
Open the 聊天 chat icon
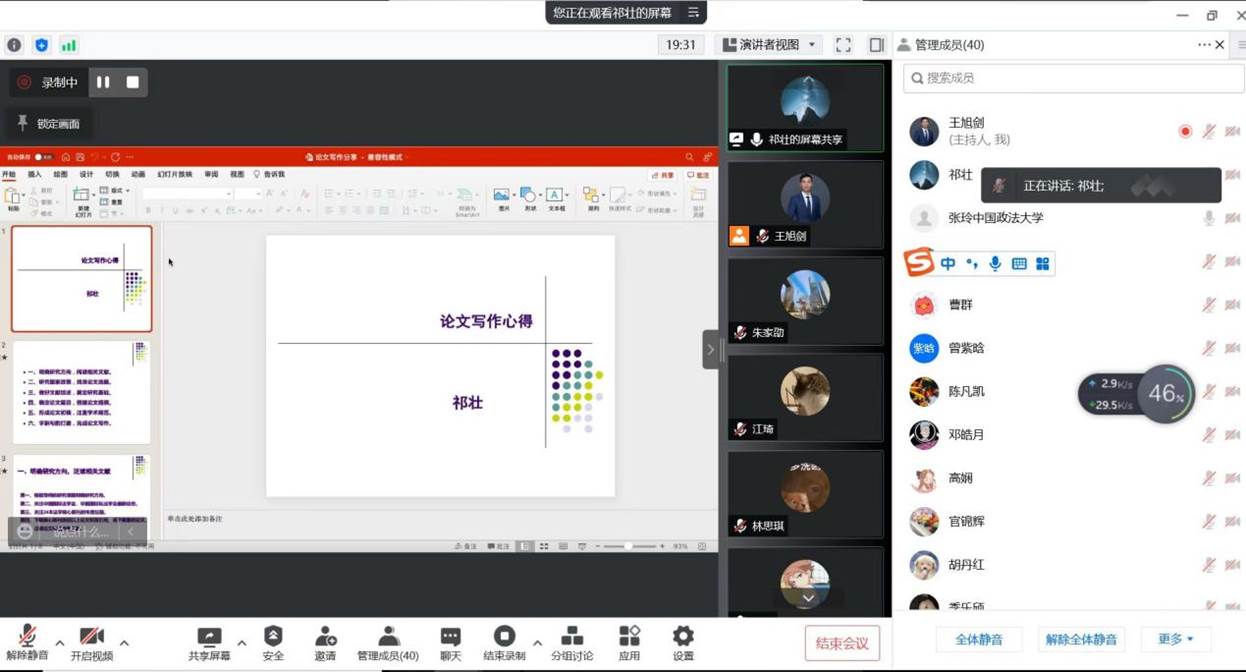(450, 642)
